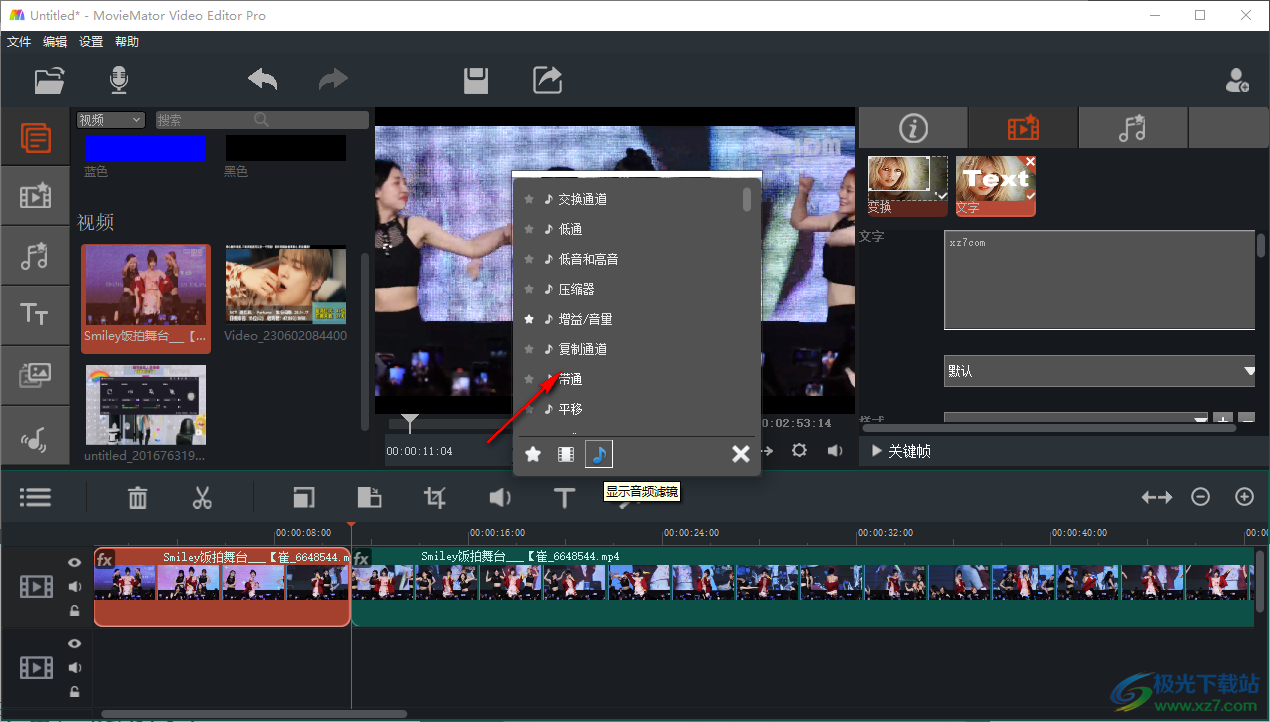Screen dimensions: 1270x722
Task: Switch to the audio filters tab
Action: (1133, 128)
